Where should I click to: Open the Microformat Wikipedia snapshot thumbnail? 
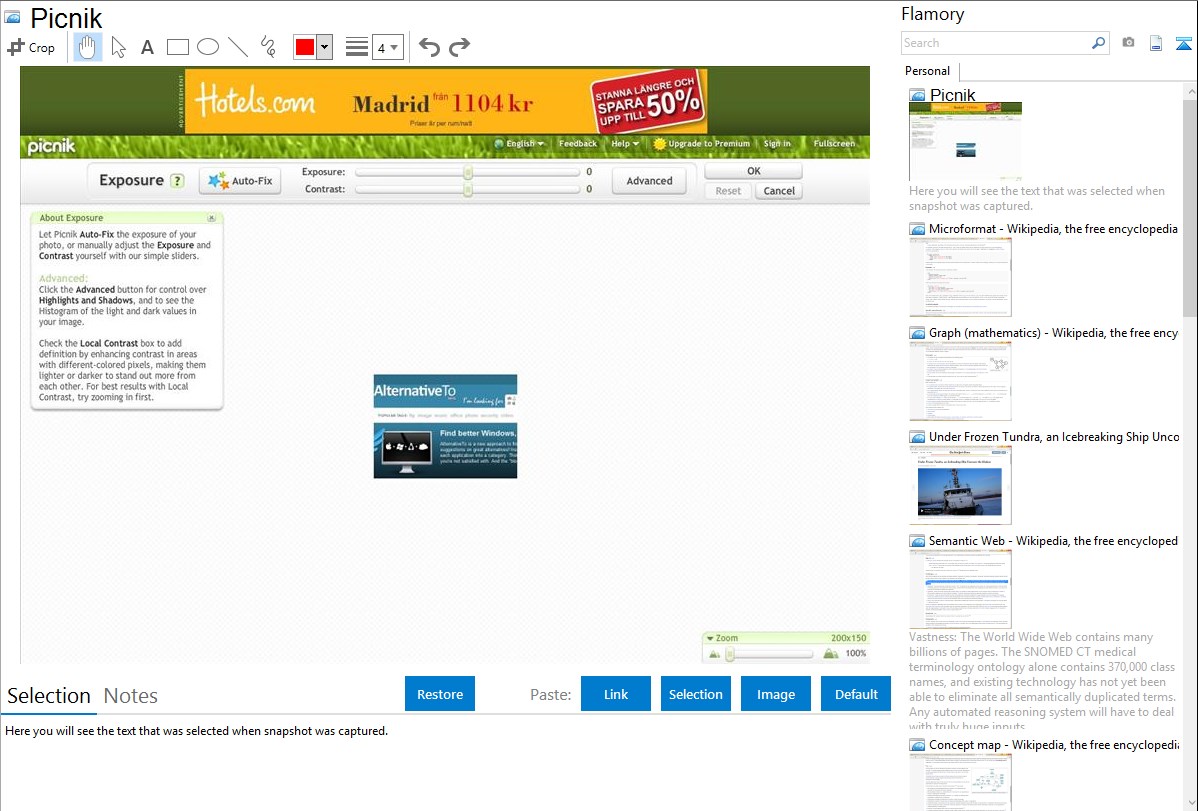tap(960, 277)
